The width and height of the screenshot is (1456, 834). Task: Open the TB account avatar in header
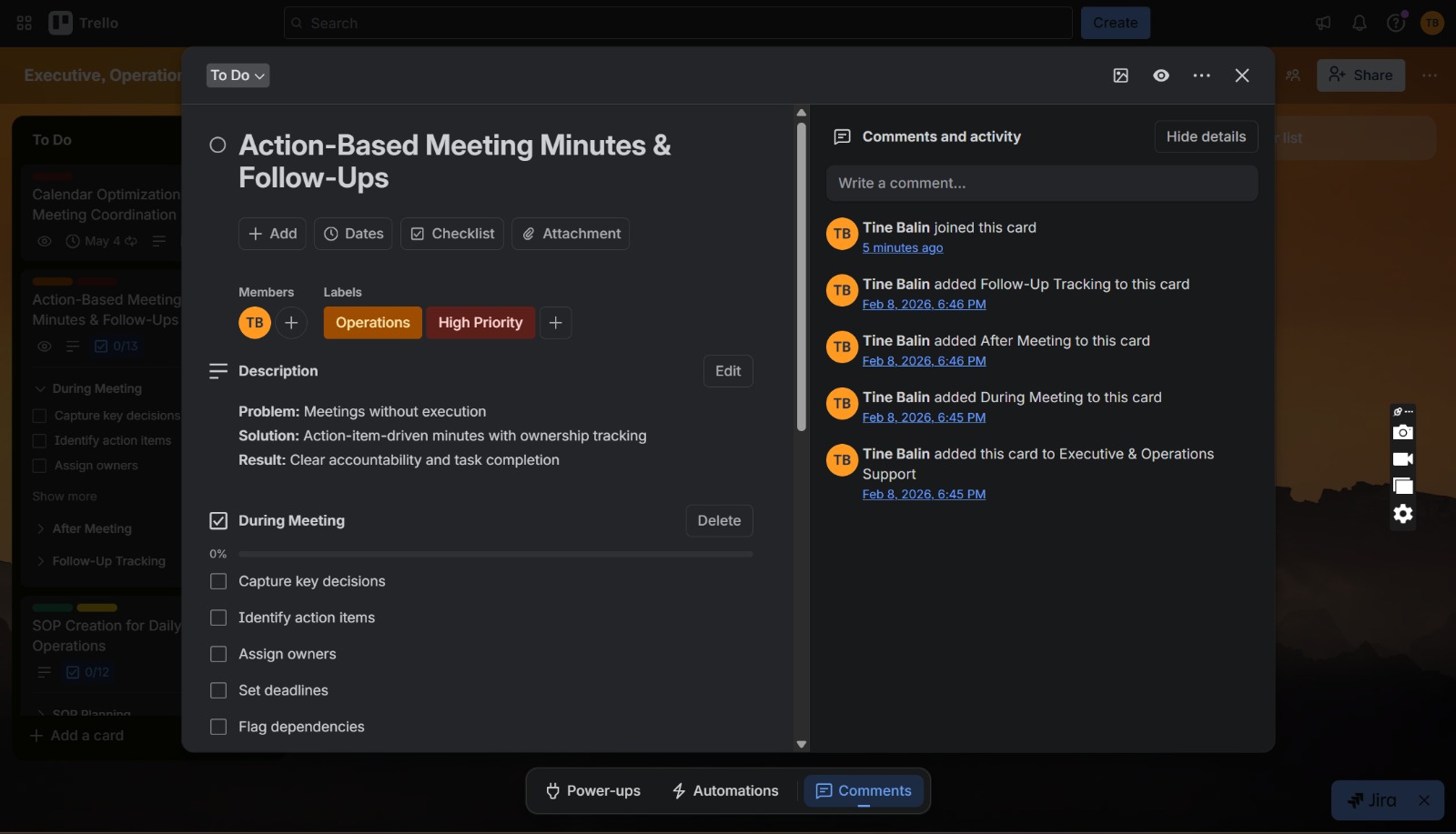coord(1432,23)
